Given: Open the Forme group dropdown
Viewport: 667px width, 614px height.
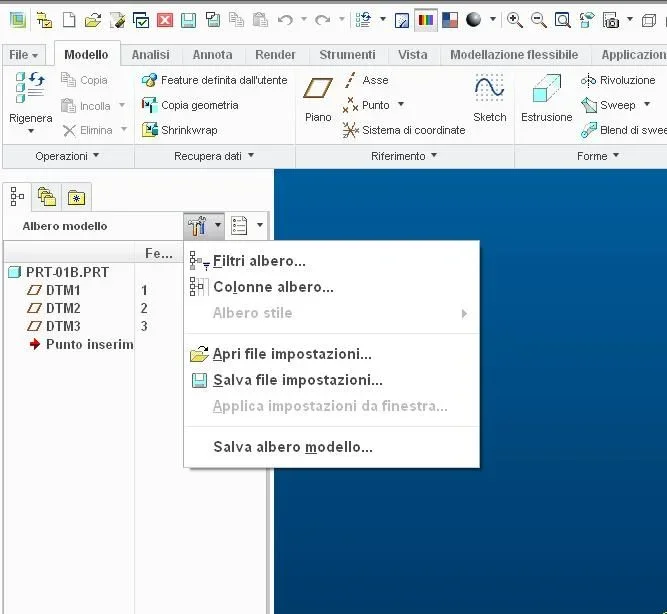Looking at the screenshot, I should (x=598, y=156).
